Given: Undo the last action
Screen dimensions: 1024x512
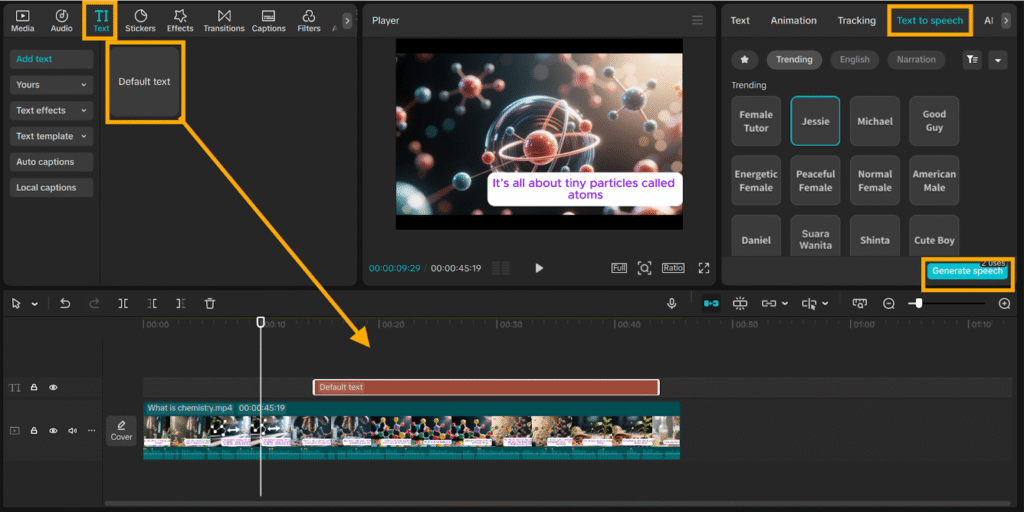Looking at the screenshot, I should pyautogui.click(x=65, y=303).
